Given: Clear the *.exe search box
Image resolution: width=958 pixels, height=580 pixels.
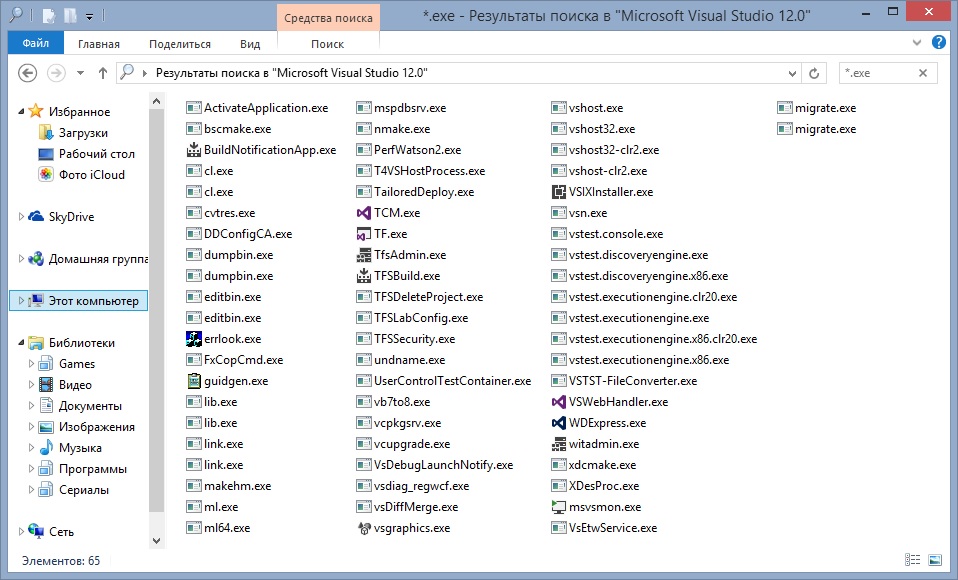Looking at the screenshot, I should 923,73.
